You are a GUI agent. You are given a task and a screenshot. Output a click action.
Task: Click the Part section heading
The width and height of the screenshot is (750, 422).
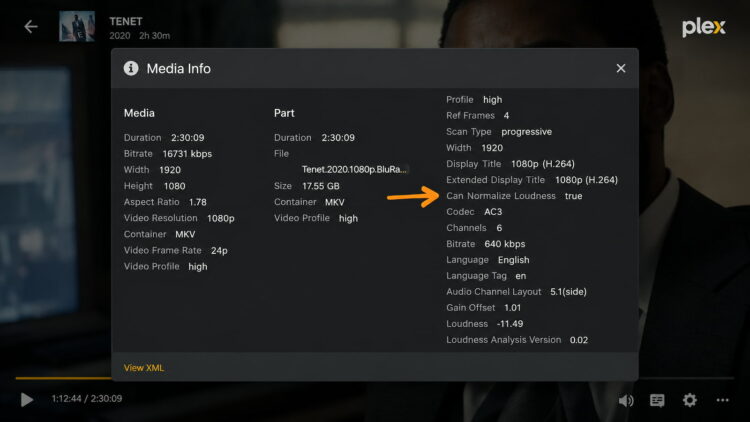pyautogui.click(x=284, y=113)
